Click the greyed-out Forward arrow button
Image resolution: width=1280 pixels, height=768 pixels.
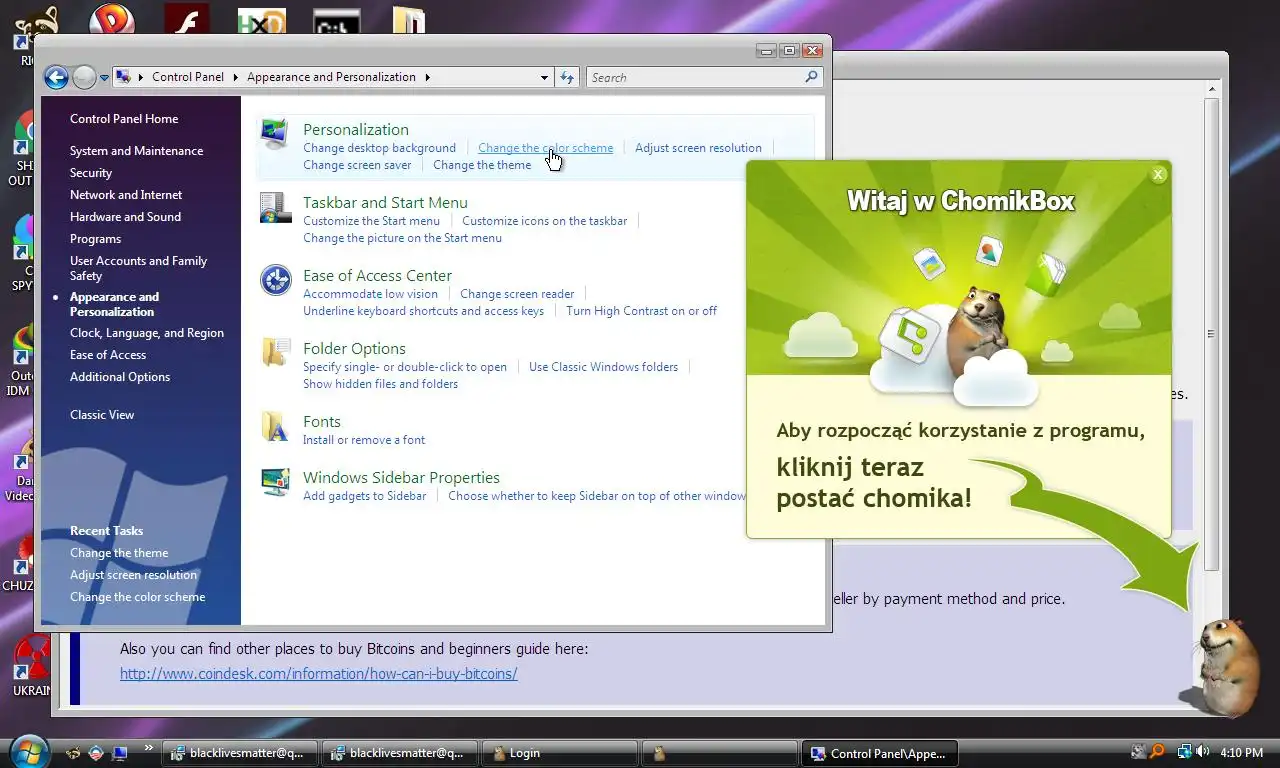pyautogui.click(x=84, y=77)
